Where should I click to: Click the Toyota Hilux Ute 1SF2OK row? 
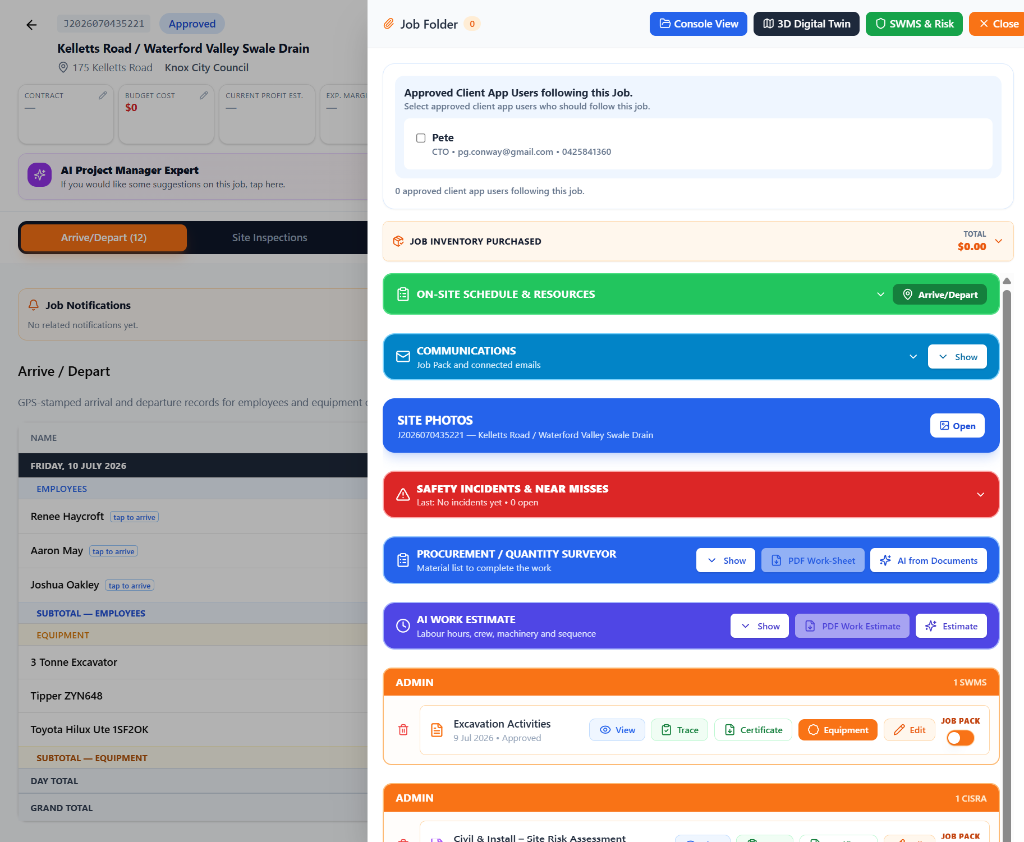coord(193,730)
